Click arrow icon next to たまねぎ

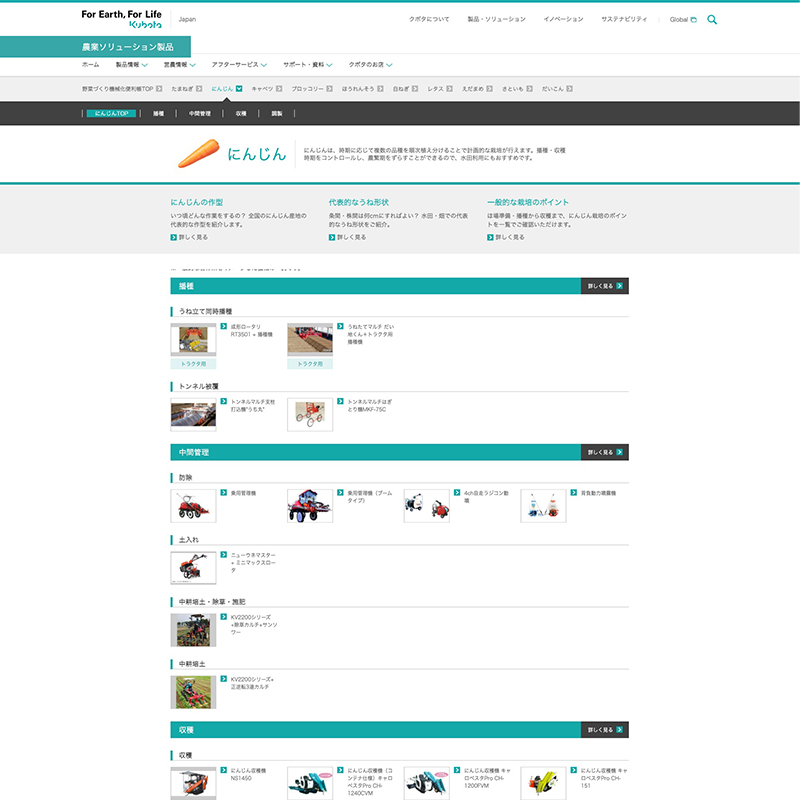click(200, 89)
